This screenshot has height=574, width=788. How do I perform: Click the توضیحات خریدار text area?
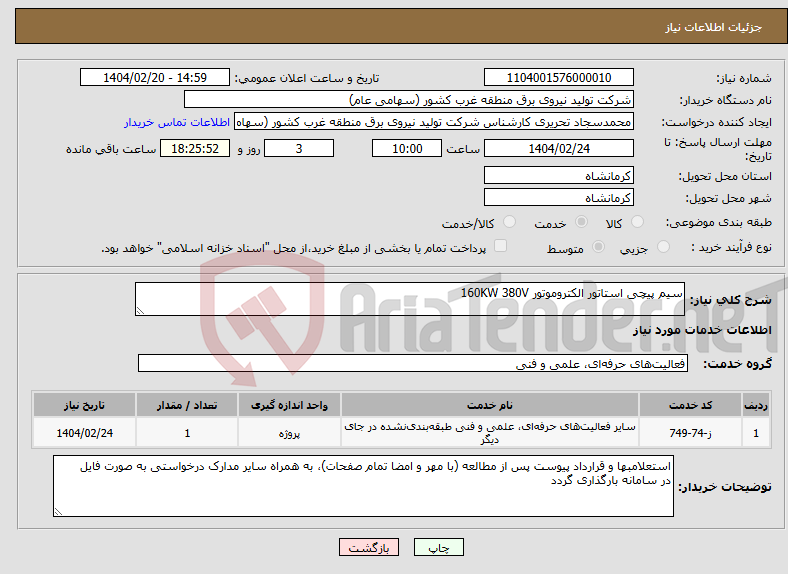pos(363,486)
